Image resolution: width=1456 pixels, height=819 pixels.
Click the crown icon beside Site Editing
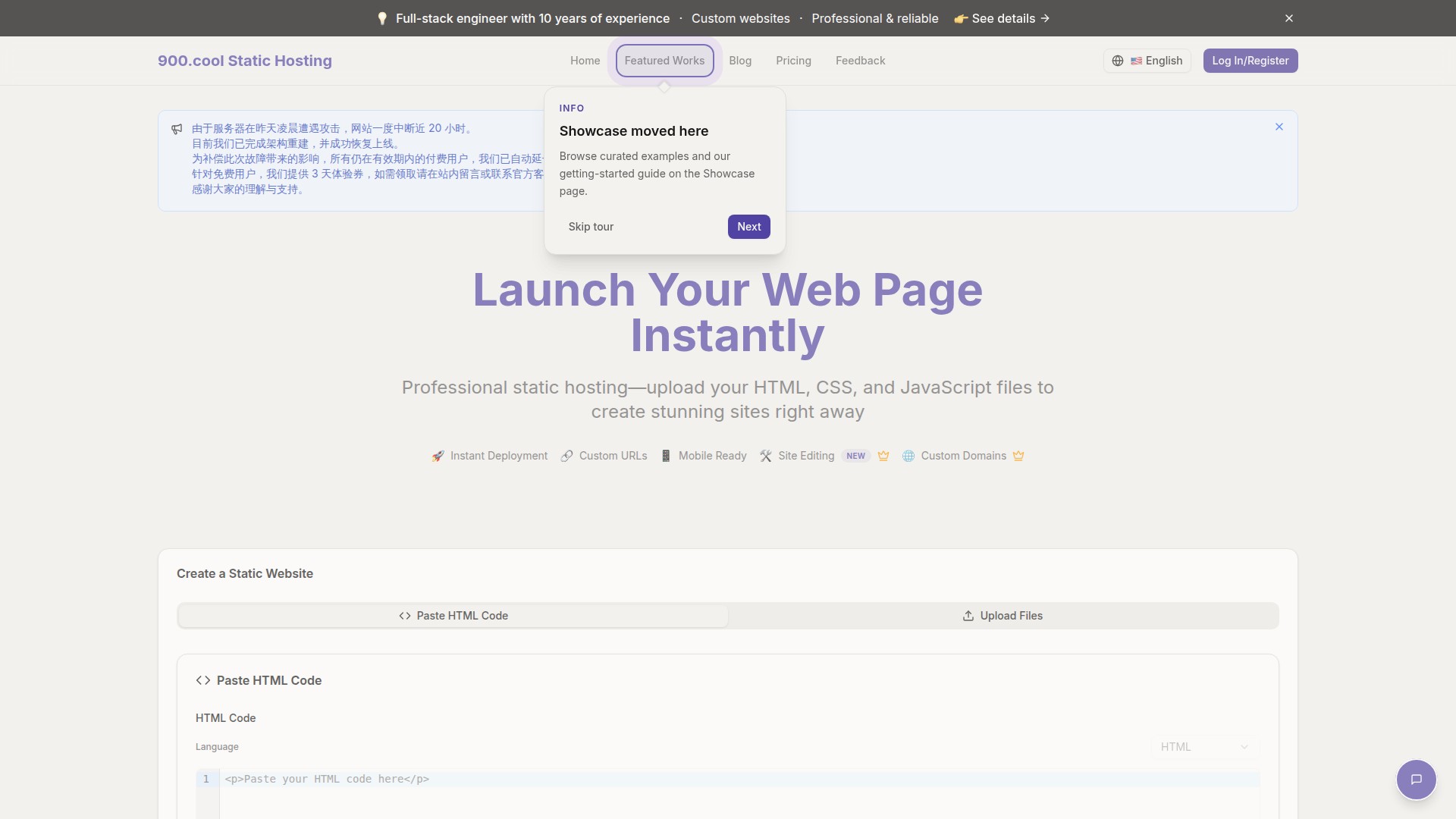coord(883,456)
